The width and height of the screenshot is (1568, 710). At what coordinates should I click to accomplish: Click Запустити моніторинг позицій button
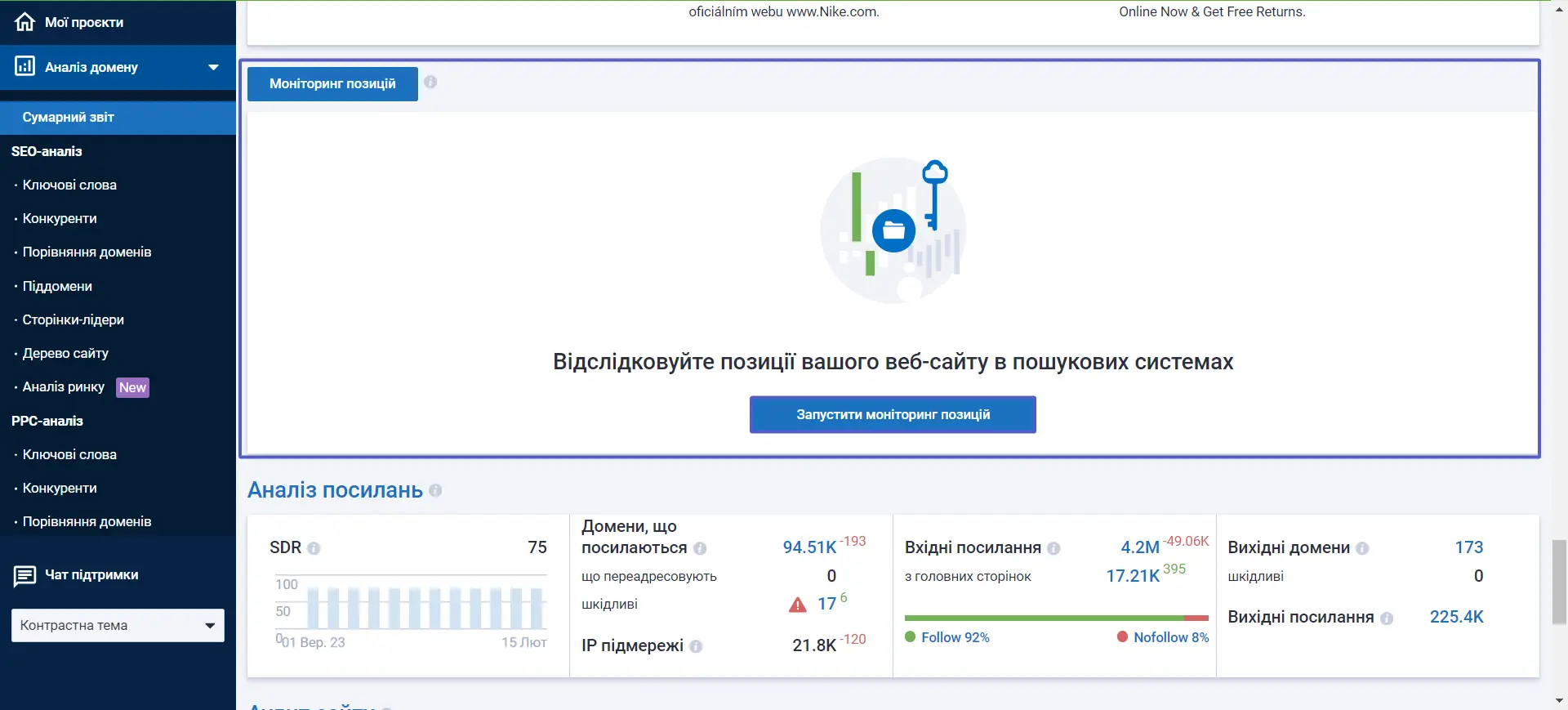click(893, 414)
